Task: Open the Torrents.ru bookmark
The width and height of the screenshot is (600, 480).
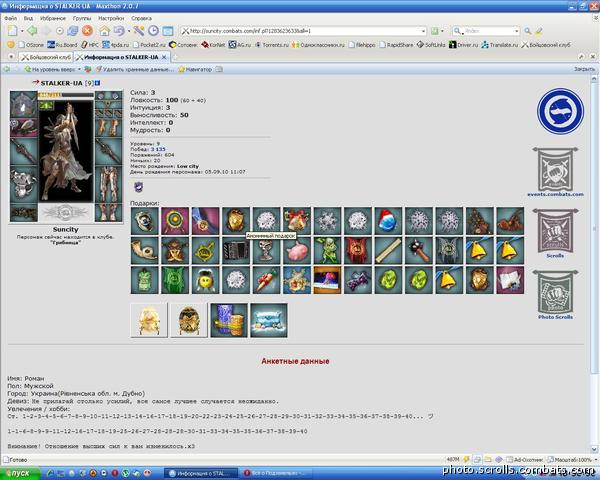Action: click(272, 45)
